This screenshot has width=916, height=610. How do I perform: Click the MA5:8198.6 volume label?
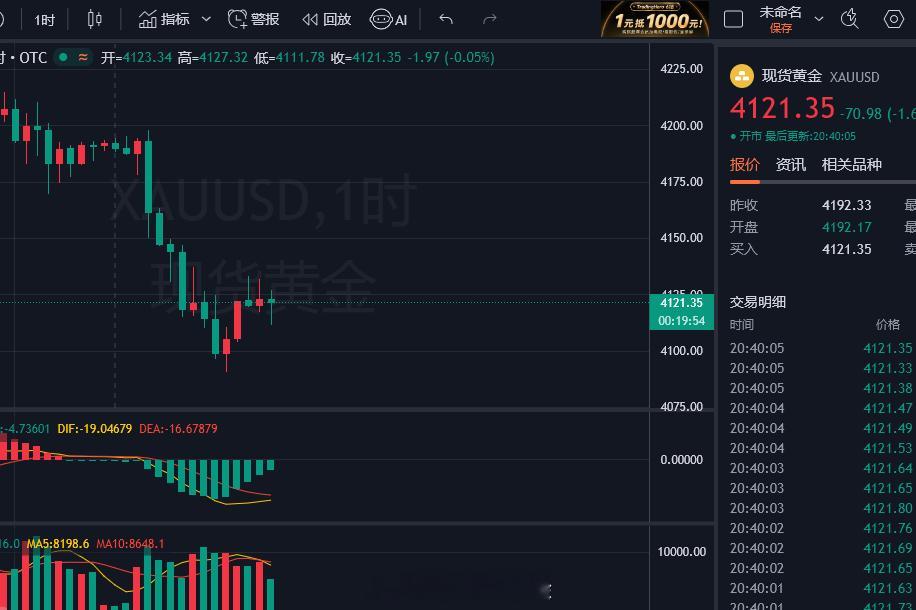tap(58, 544)
